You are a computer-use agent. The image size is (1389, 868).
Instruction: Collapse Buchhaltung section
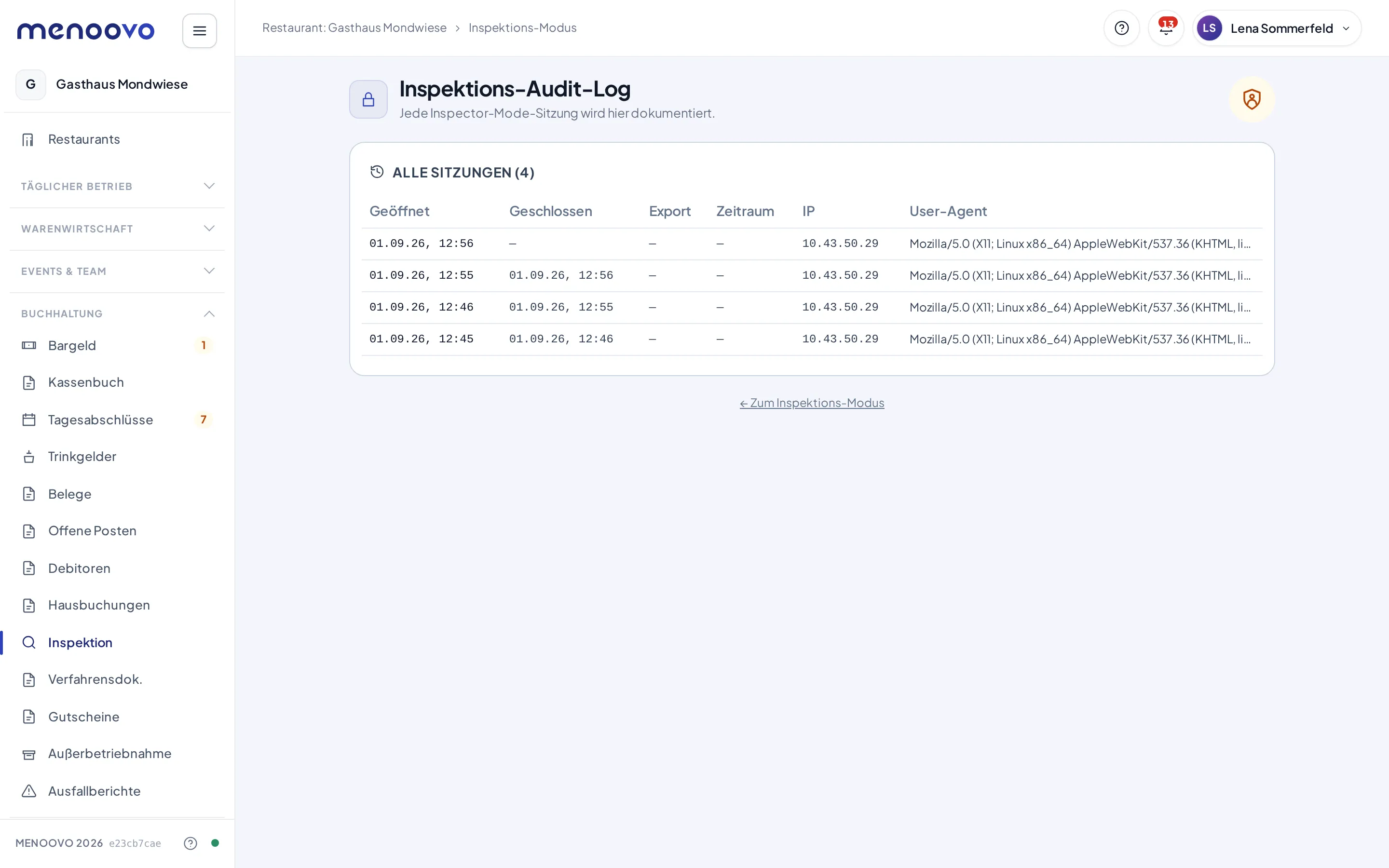[x=117, y=313]
